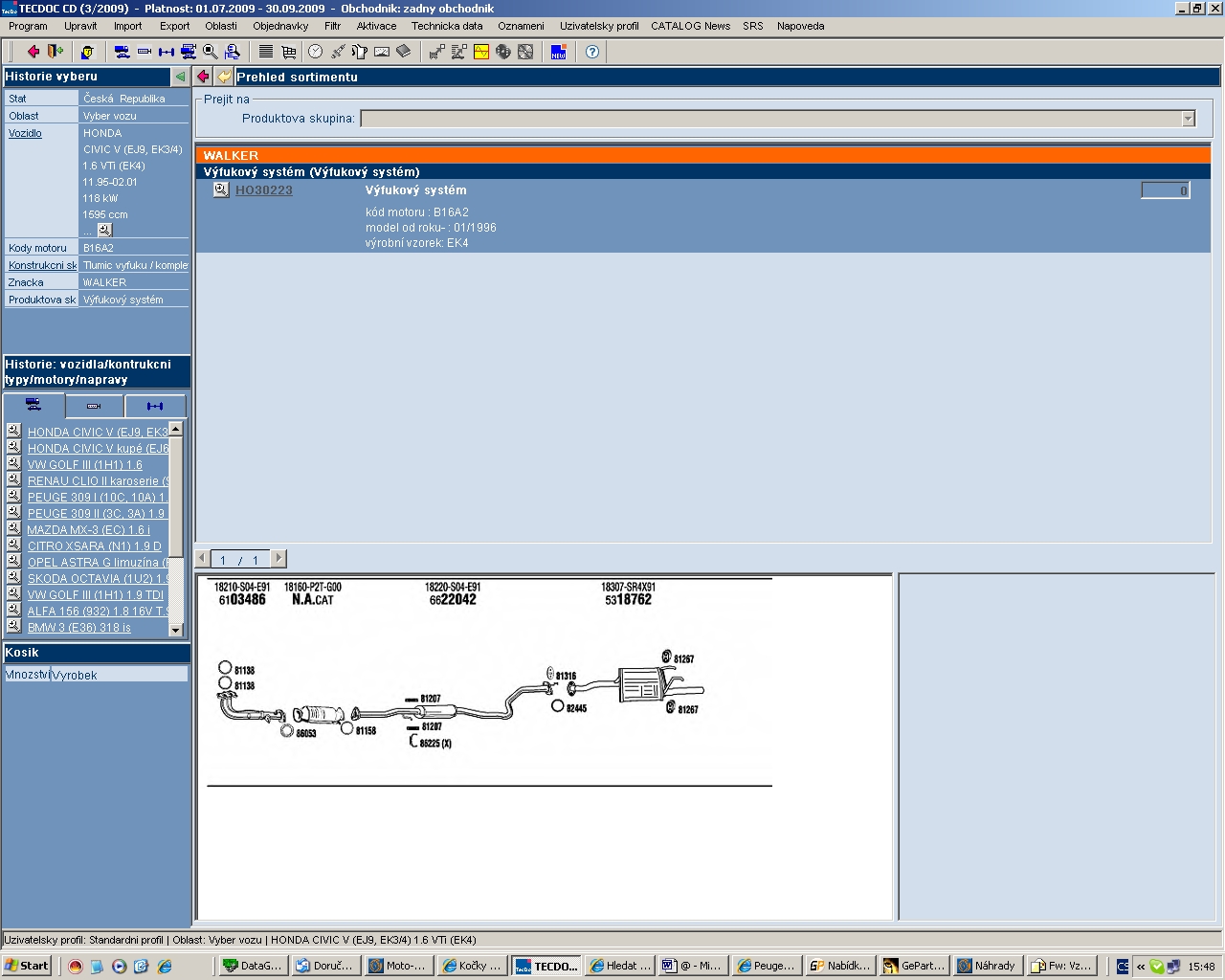The height and width of the screenshot is (980, 1225).
Task: Click the exit door toolbar icon
Action: (56, 52)
